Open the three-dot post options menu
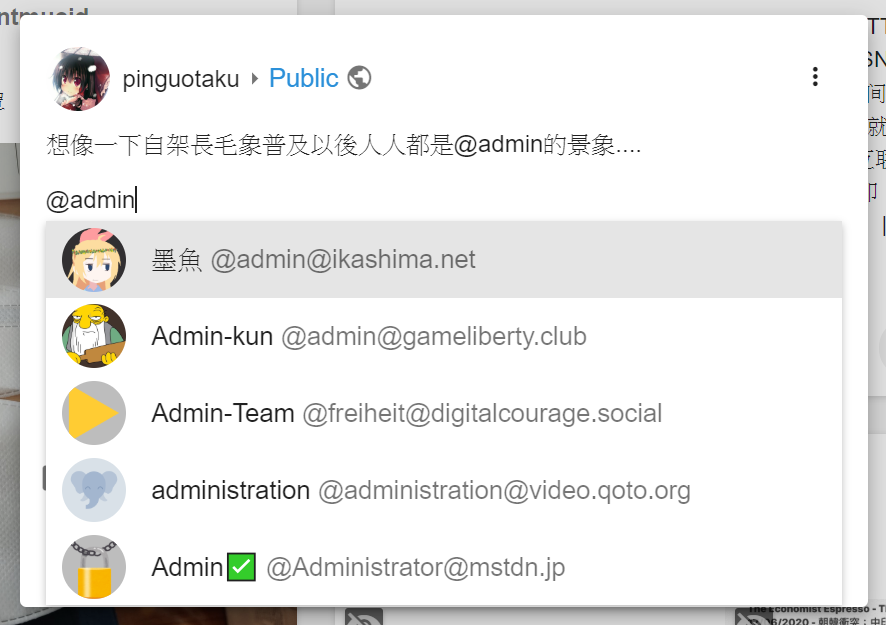Screen dimensions: 886x625 tap(815, 77)
